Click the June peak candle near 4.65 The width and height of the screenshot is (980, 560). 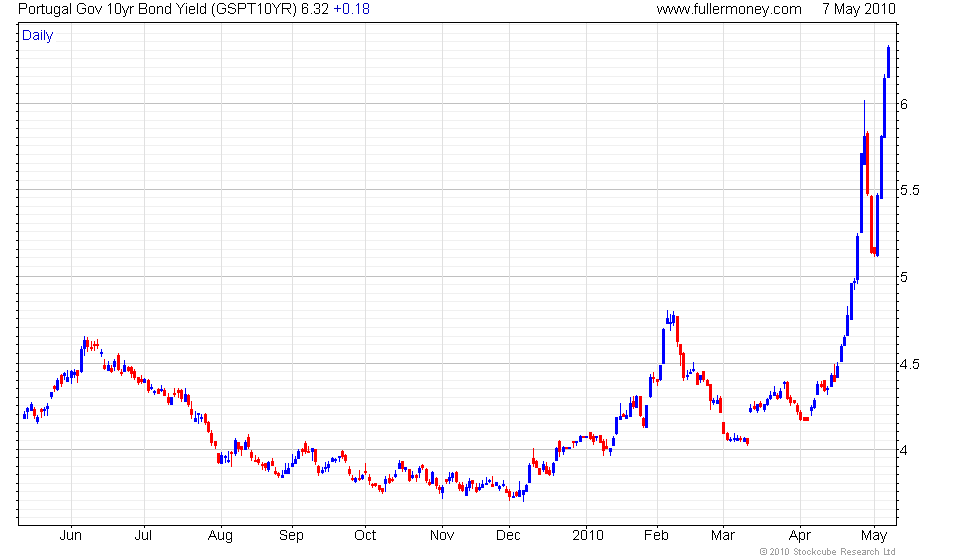[86, 344]
